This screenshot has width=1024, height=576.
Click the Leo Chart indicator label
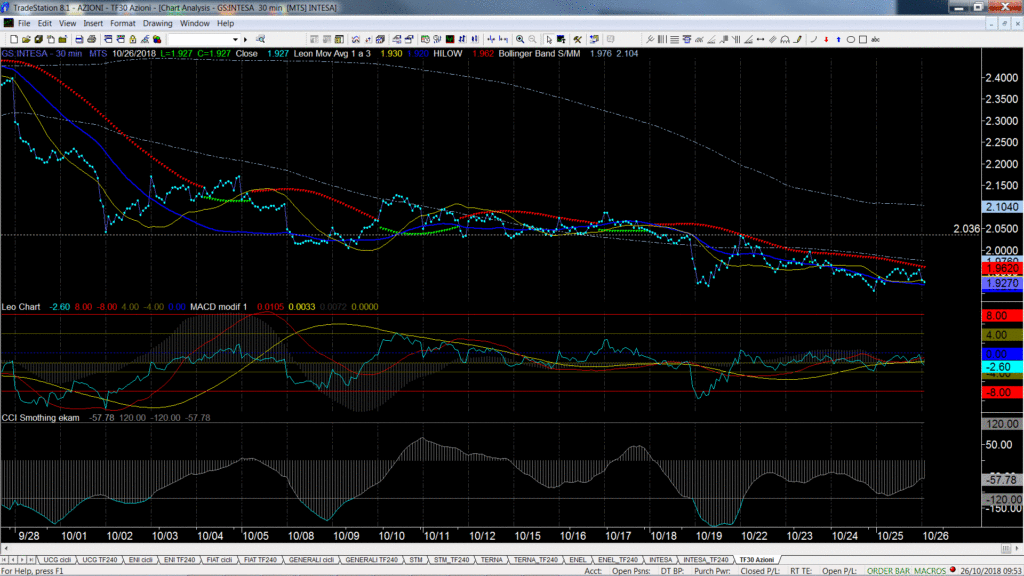pyautogui.click(x=21, y=307)
